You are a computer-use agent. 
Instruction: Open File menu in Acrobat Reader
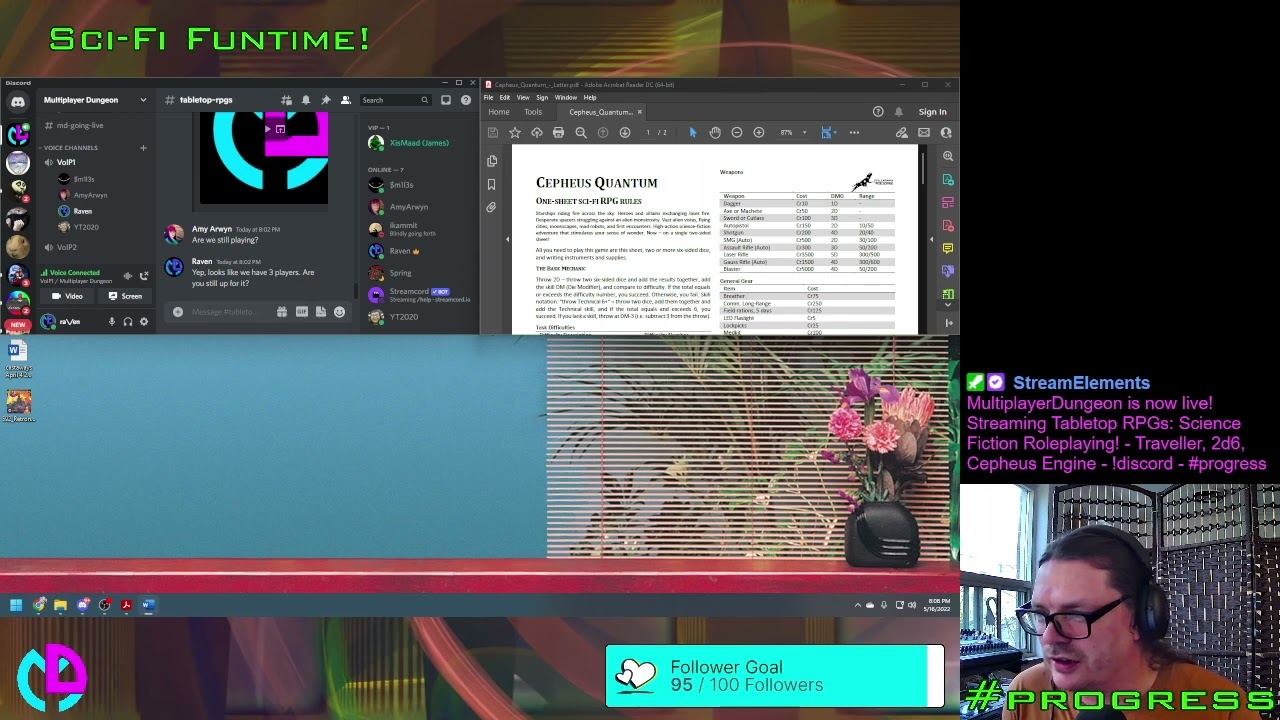coord(489,98)
